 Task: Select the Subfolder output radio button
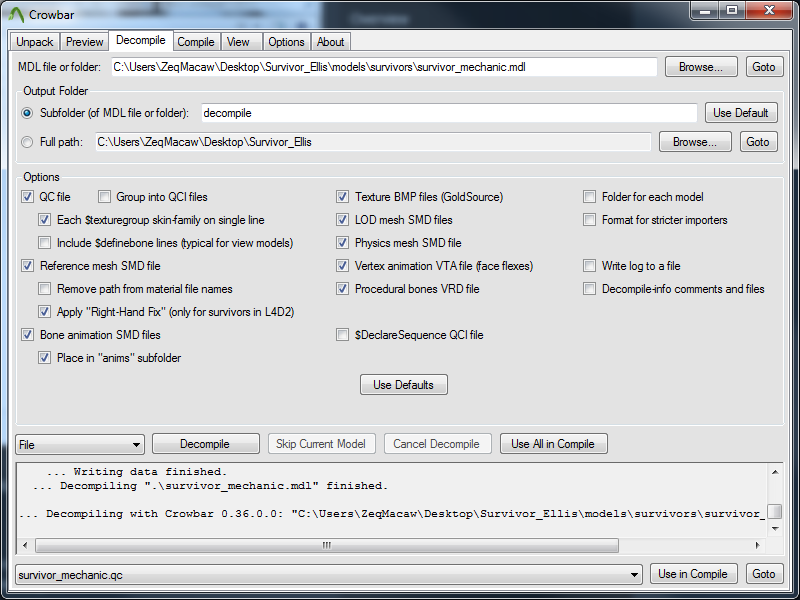(27, 113)
